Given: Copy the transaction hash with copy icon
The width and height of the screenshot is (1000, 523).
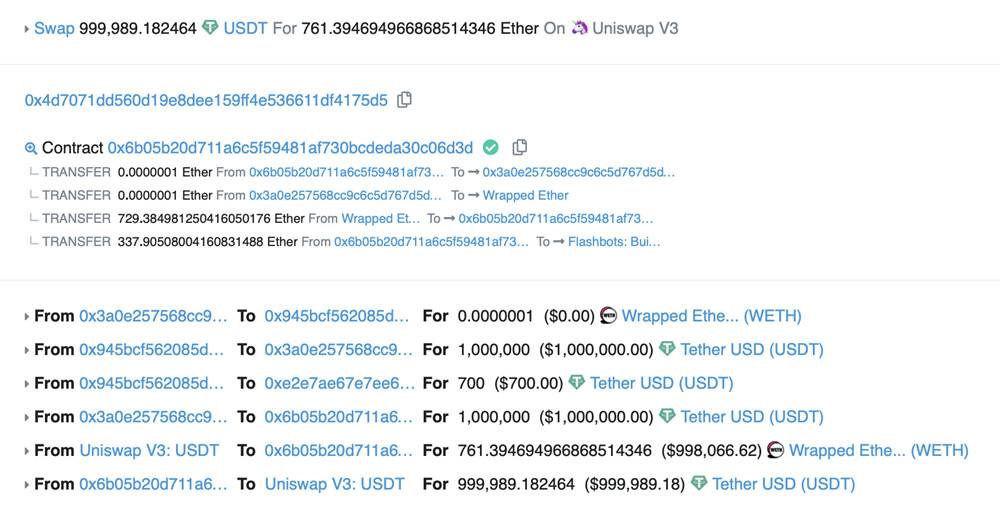Looking at the screenshot, I should [404, 100].
